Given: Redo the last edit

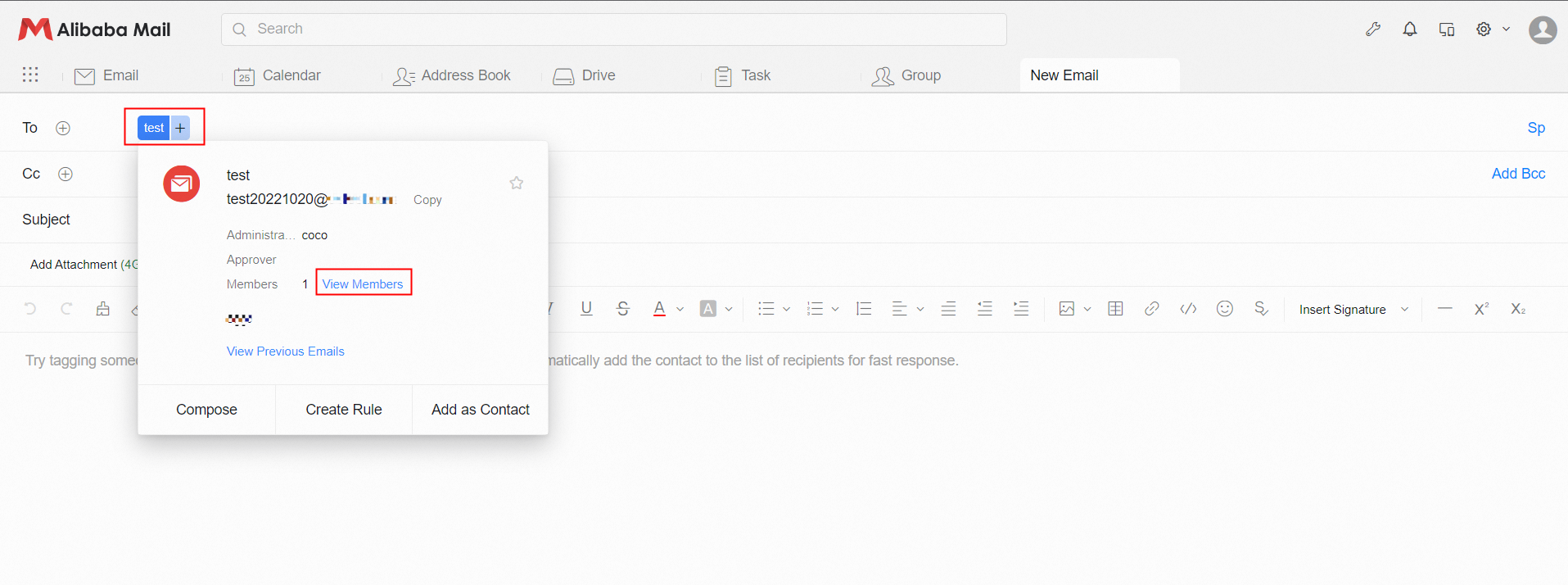Looking at the screenshot, I should click(x=66, y=309).
